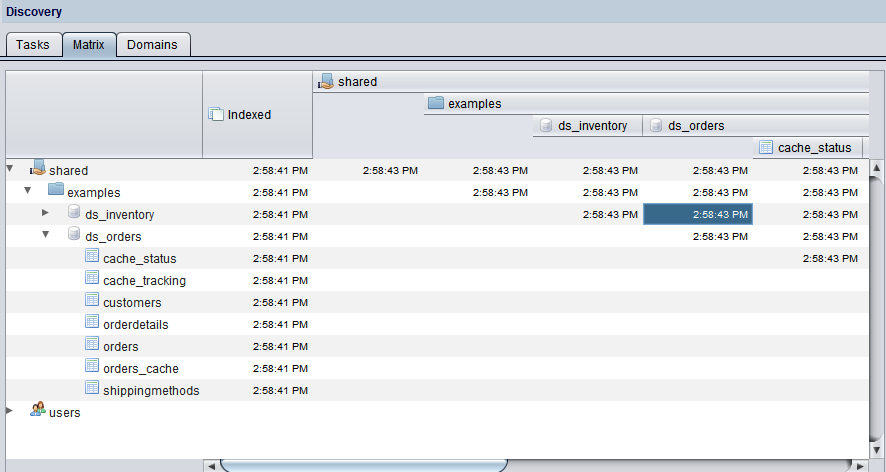Click the shared column header icon
The height and width of the screenshot is (472, 886).
[x=325, y=82]
